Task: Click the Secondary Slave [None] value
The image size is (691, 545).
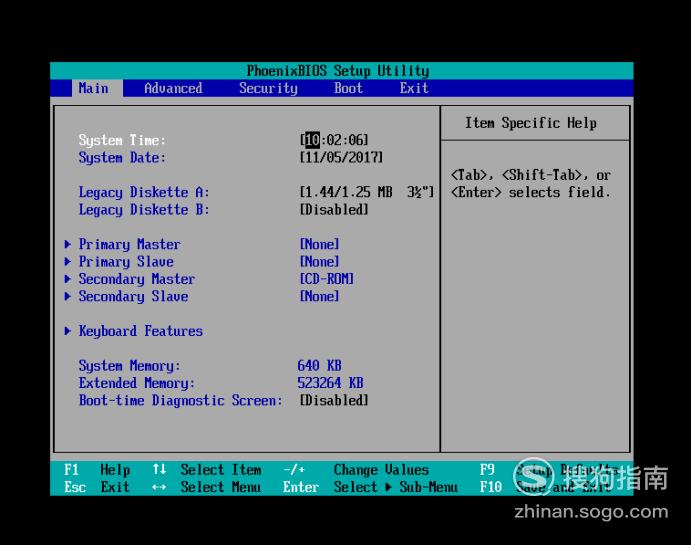Action: point(319,297)
